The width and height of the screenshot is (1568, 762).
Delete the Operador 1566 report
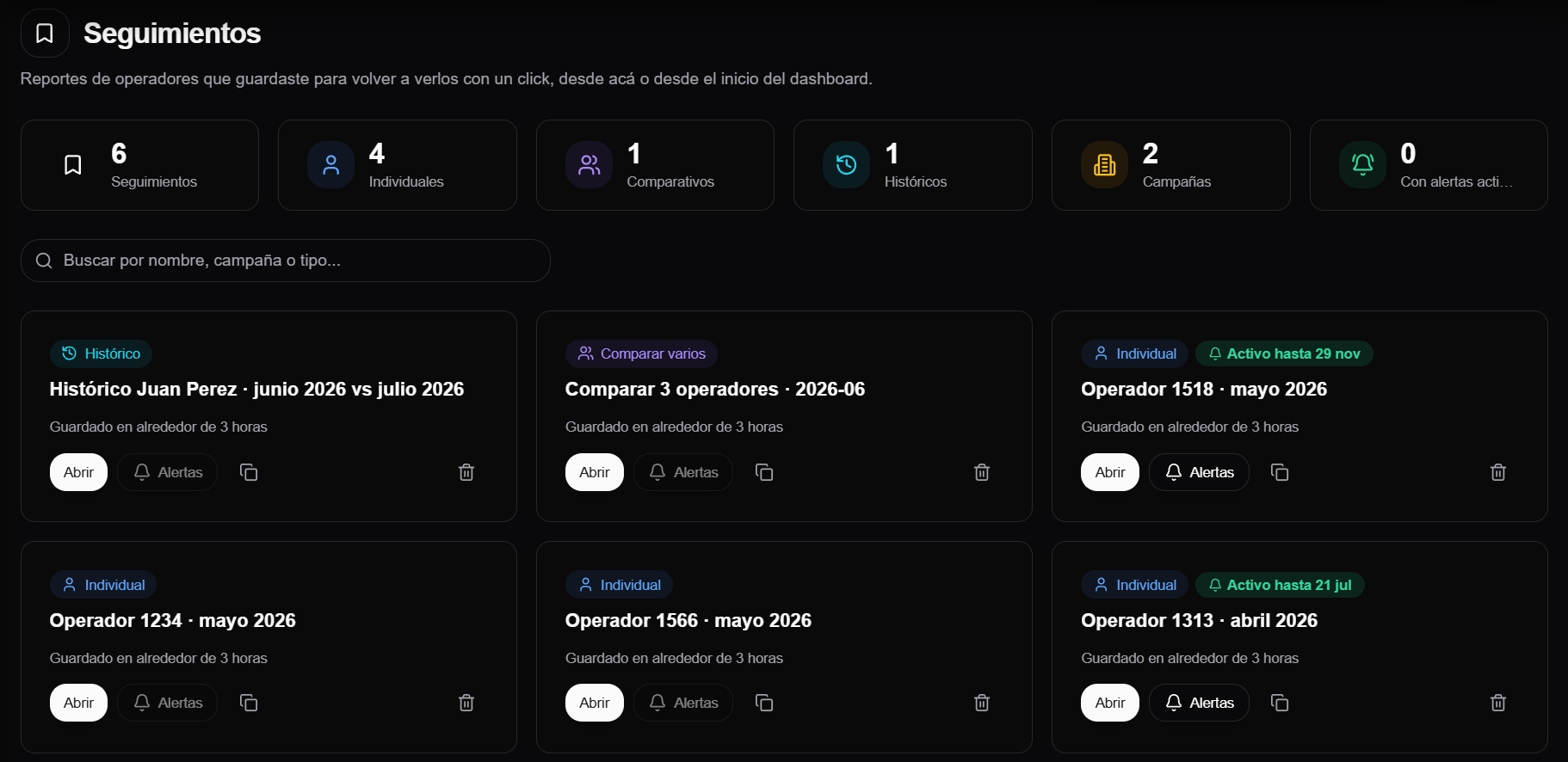coord(982,703)
